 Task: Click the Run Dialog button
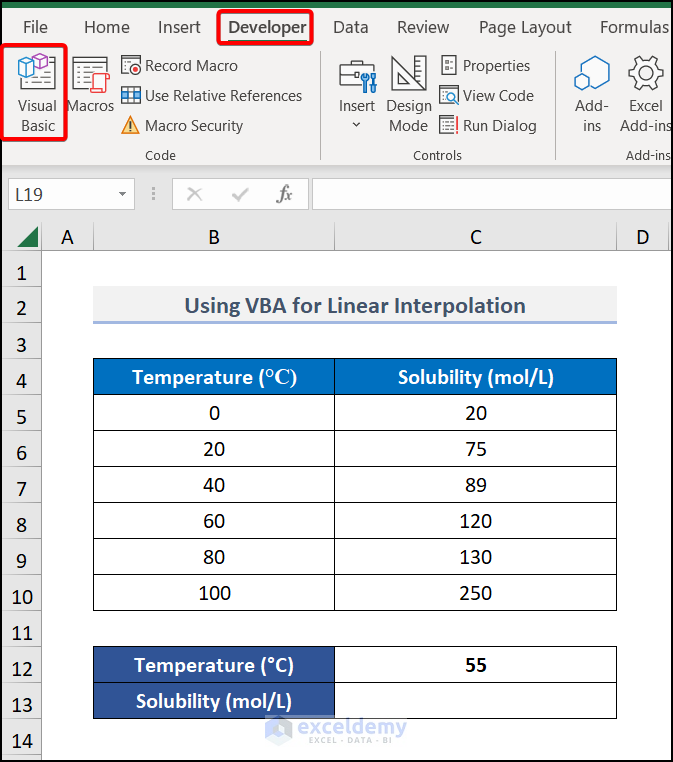point(488,126)
